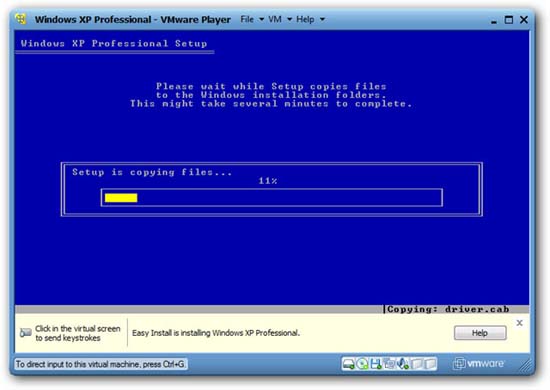Expand the Help menu arrow
The height and width of the screenshot is (390, 550).
coord(322,19)
